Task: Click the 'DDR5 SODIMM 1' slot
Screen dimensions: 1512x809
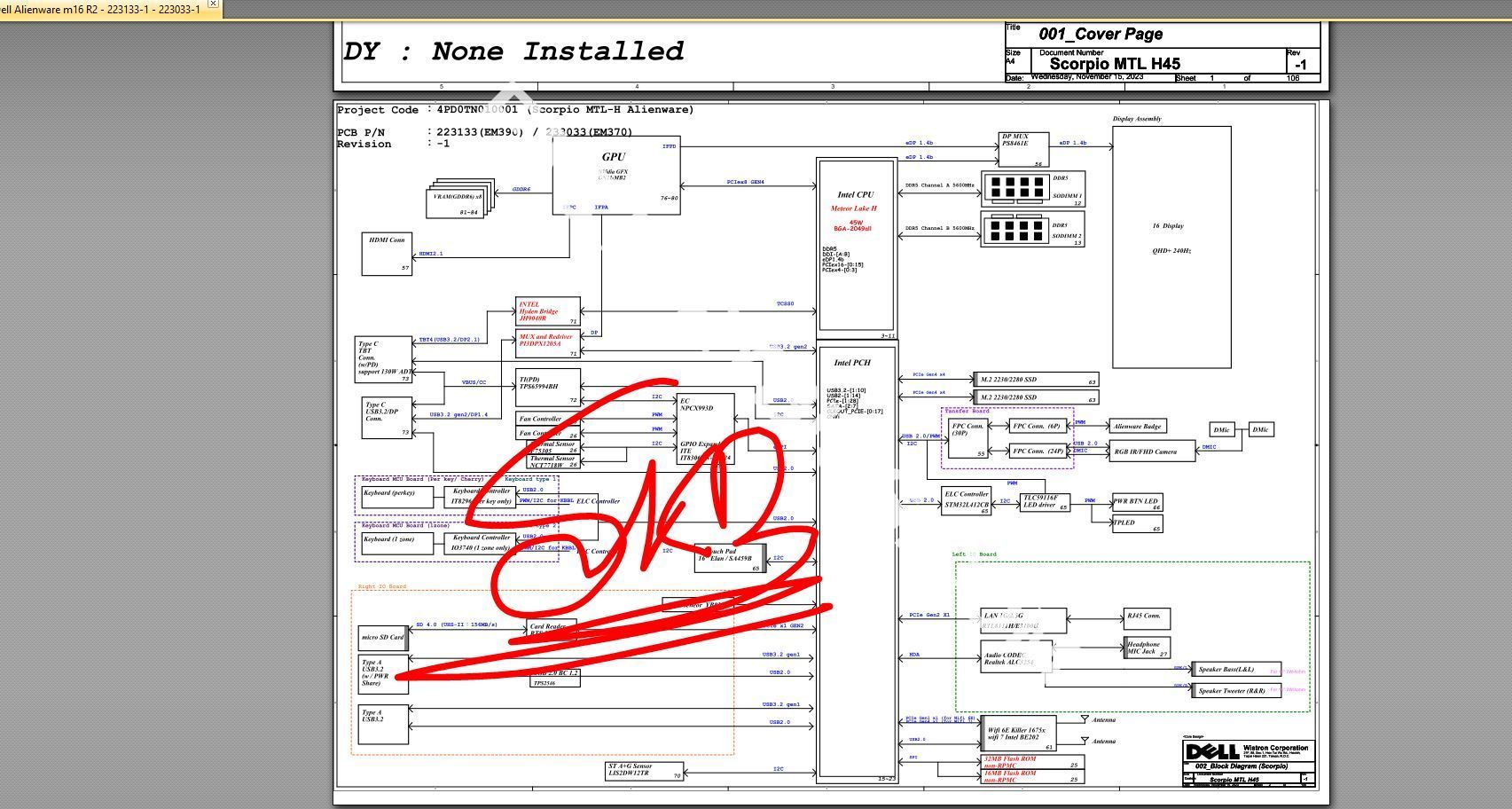Action: pos(1032,189)
